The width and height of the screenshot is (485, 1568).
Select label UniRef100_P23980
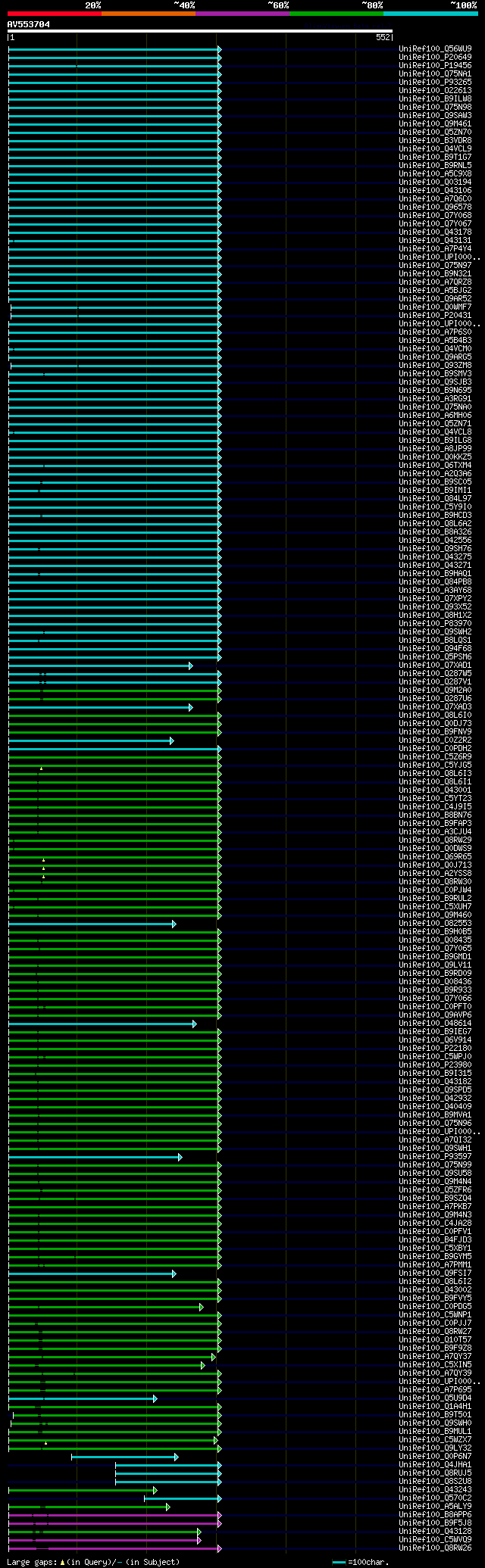click(435, 1065)
